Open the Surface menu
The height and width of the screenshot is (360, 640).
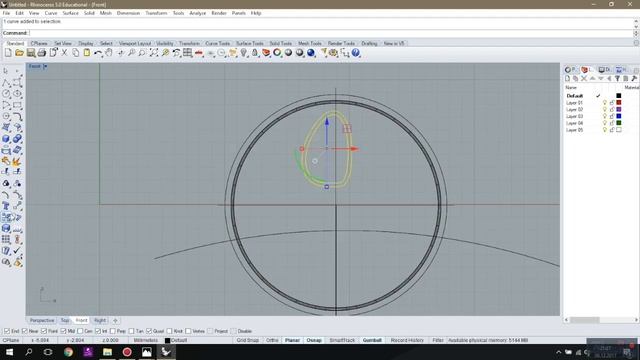tap(70, 13)
